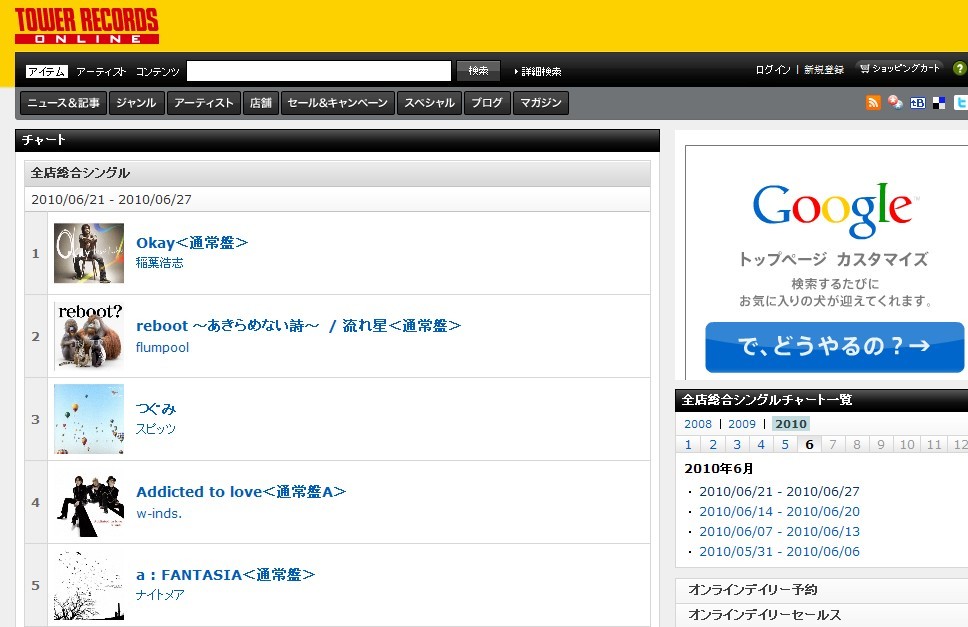This screenshot has height=627, width=968.
Task: Click the a : FANTASIA cover thumbnail
Action: 89,585
